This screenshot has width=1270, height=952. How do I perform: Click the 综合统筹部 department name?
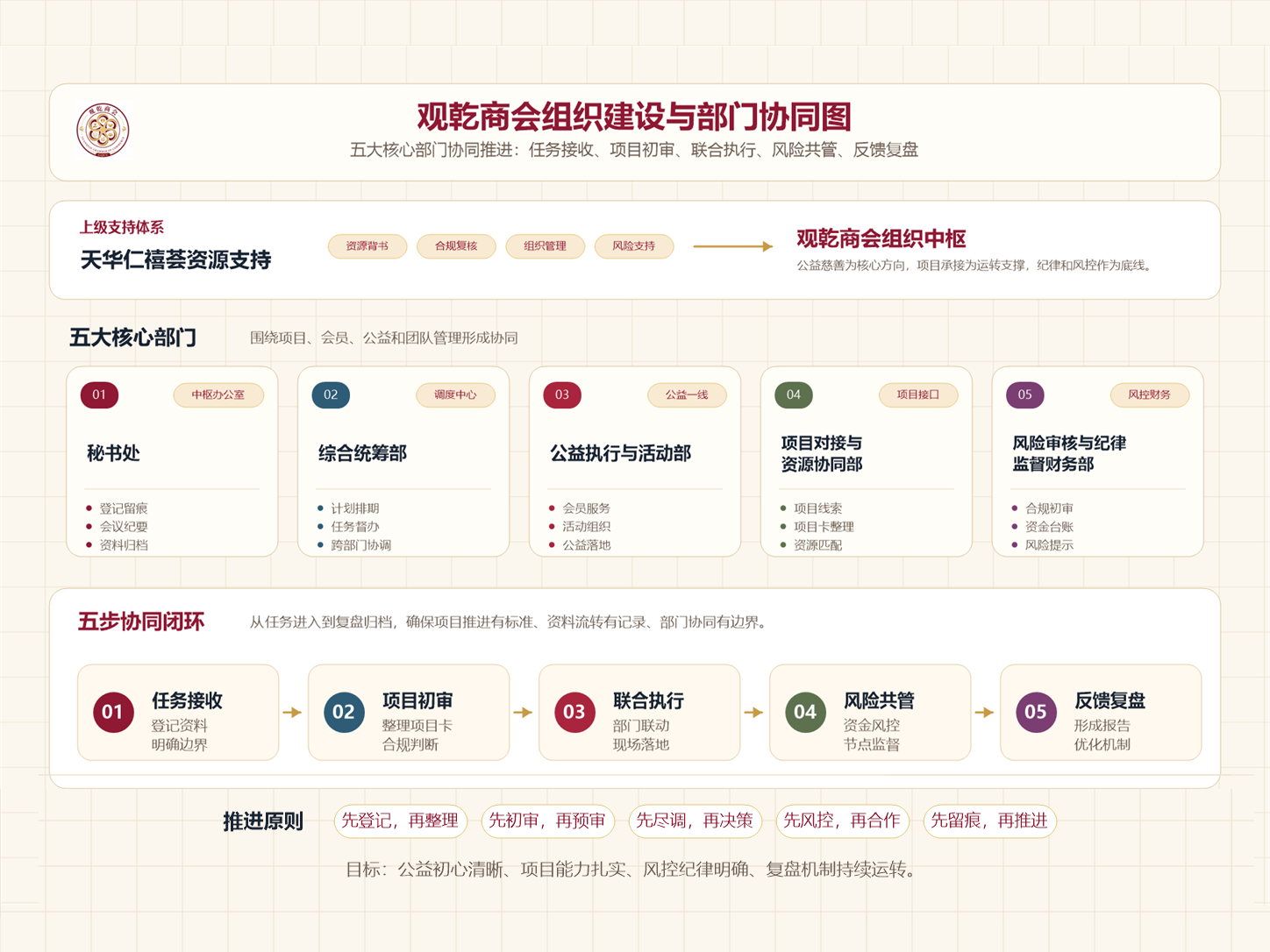(362, 453)
